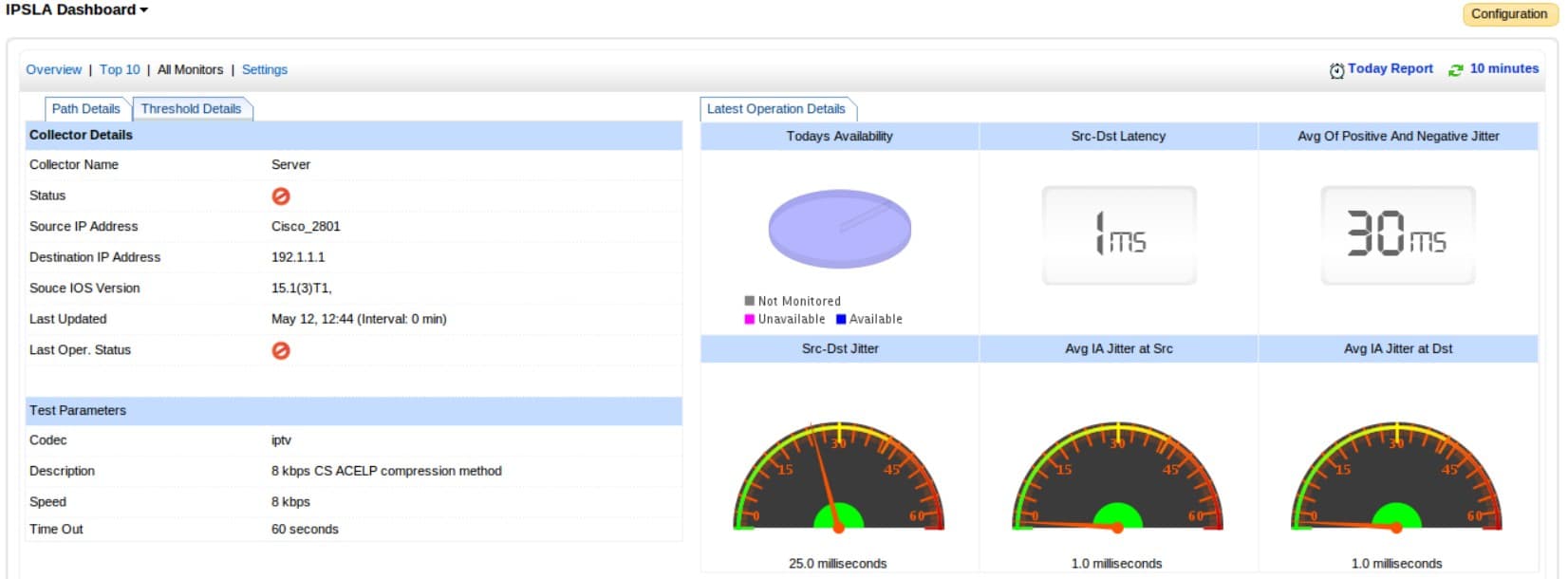Click the red Status icon
The height and width of the screenshot is (579, 1568).
click(x=281, y=196)
